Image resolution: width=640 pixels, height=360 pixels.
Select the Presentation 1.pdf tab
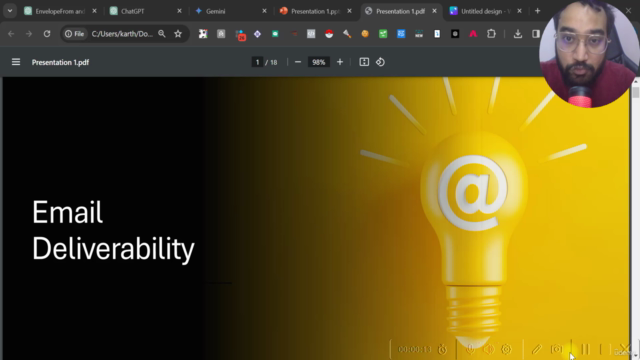400,11
